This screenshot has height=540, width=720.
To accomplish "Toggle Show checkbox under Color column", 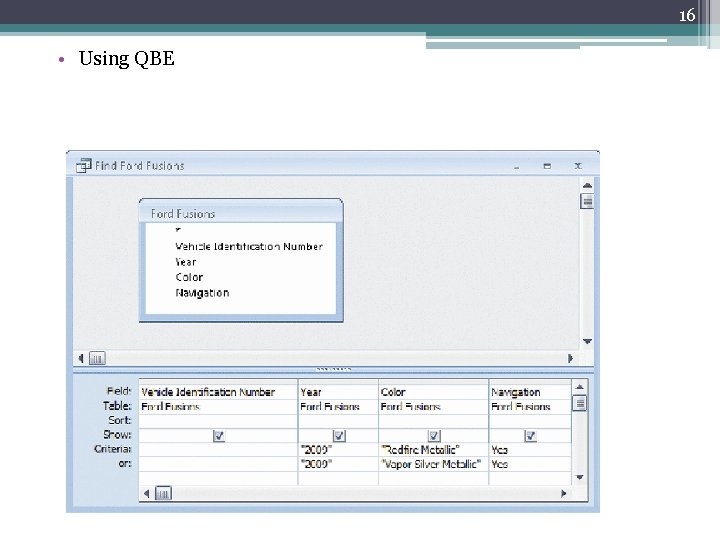I will point(434,436).
